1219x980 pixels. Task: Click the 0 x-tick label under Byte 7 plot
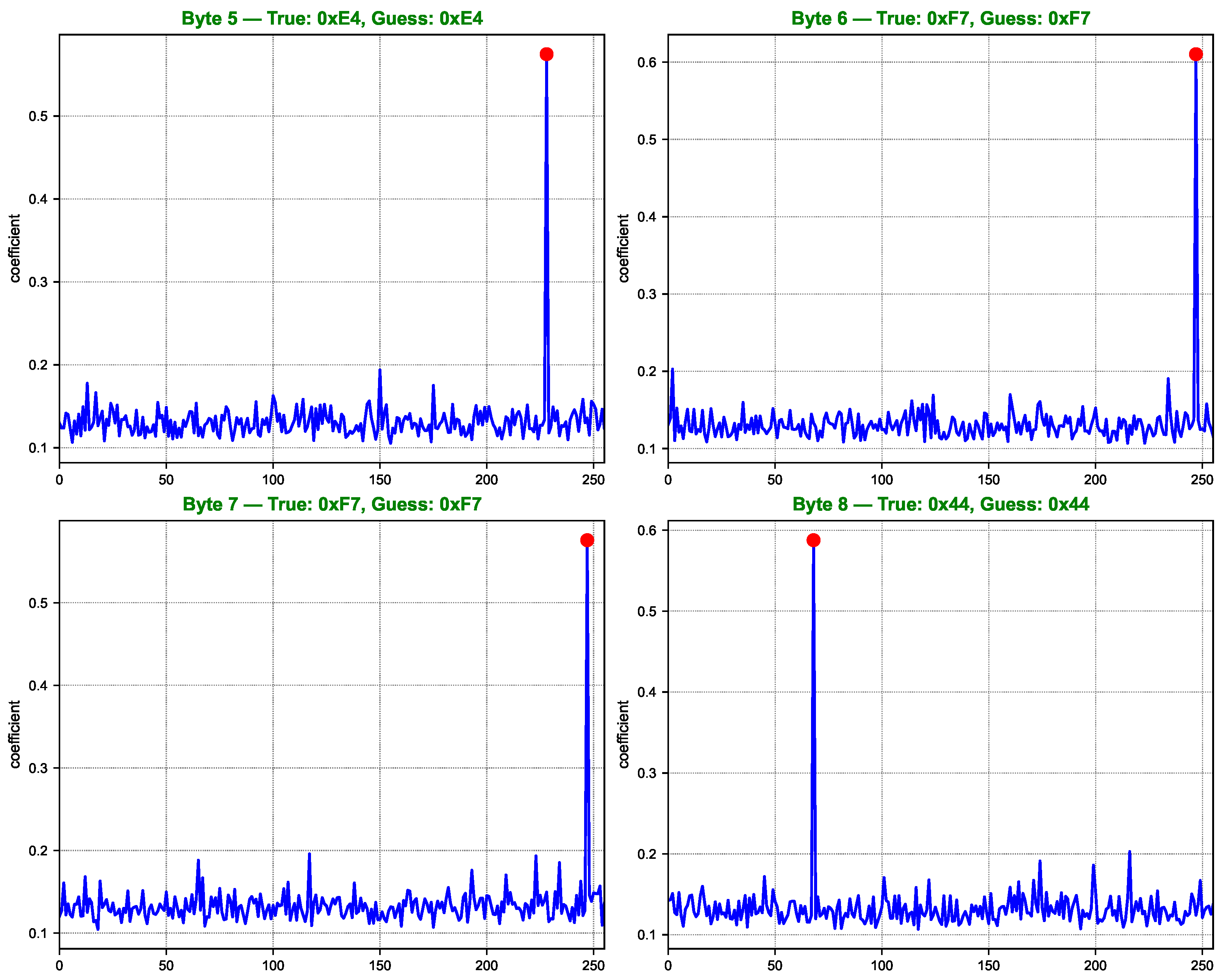[x=59, y=966]
